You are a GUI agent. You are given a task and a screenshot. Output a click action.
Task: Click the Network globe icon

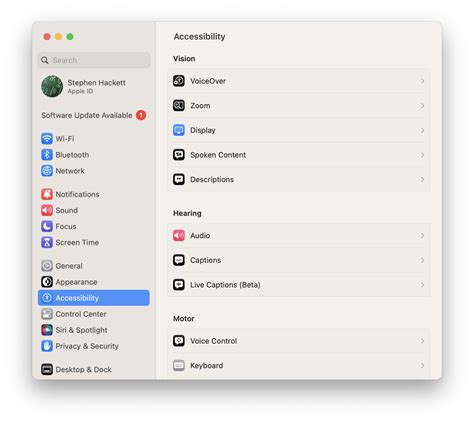[x=47, y=171]
